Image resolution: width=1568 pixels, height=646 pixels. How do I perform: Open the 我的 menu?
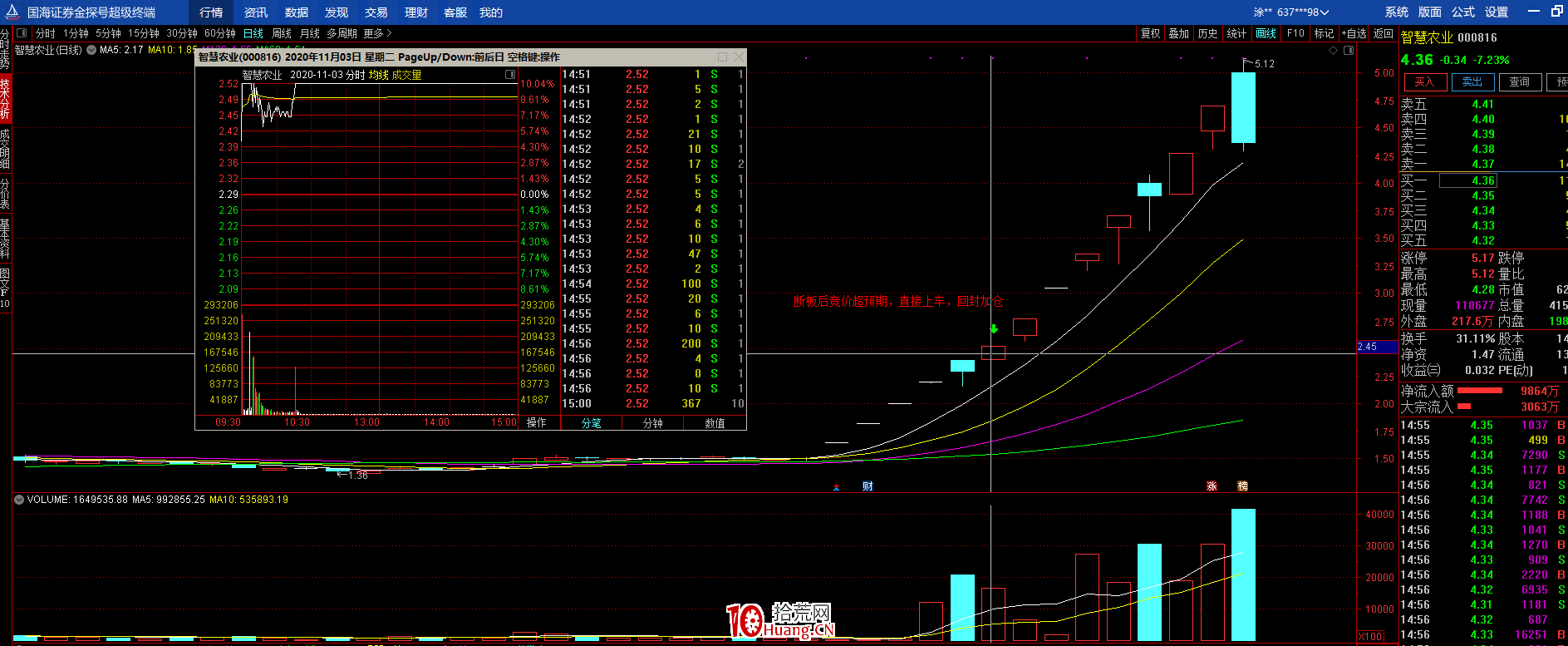point(491,12)
